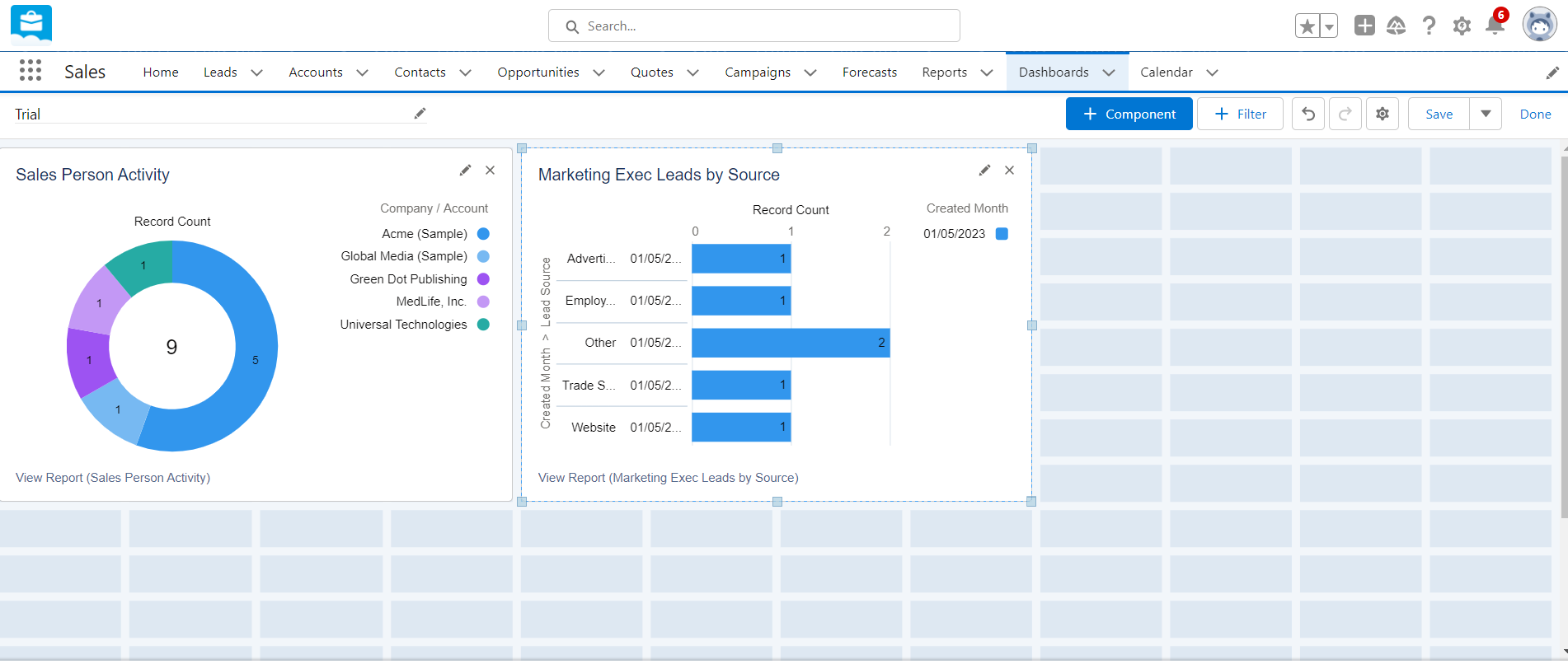
Task: Click the add Component button
Action: pos(1129,115)
